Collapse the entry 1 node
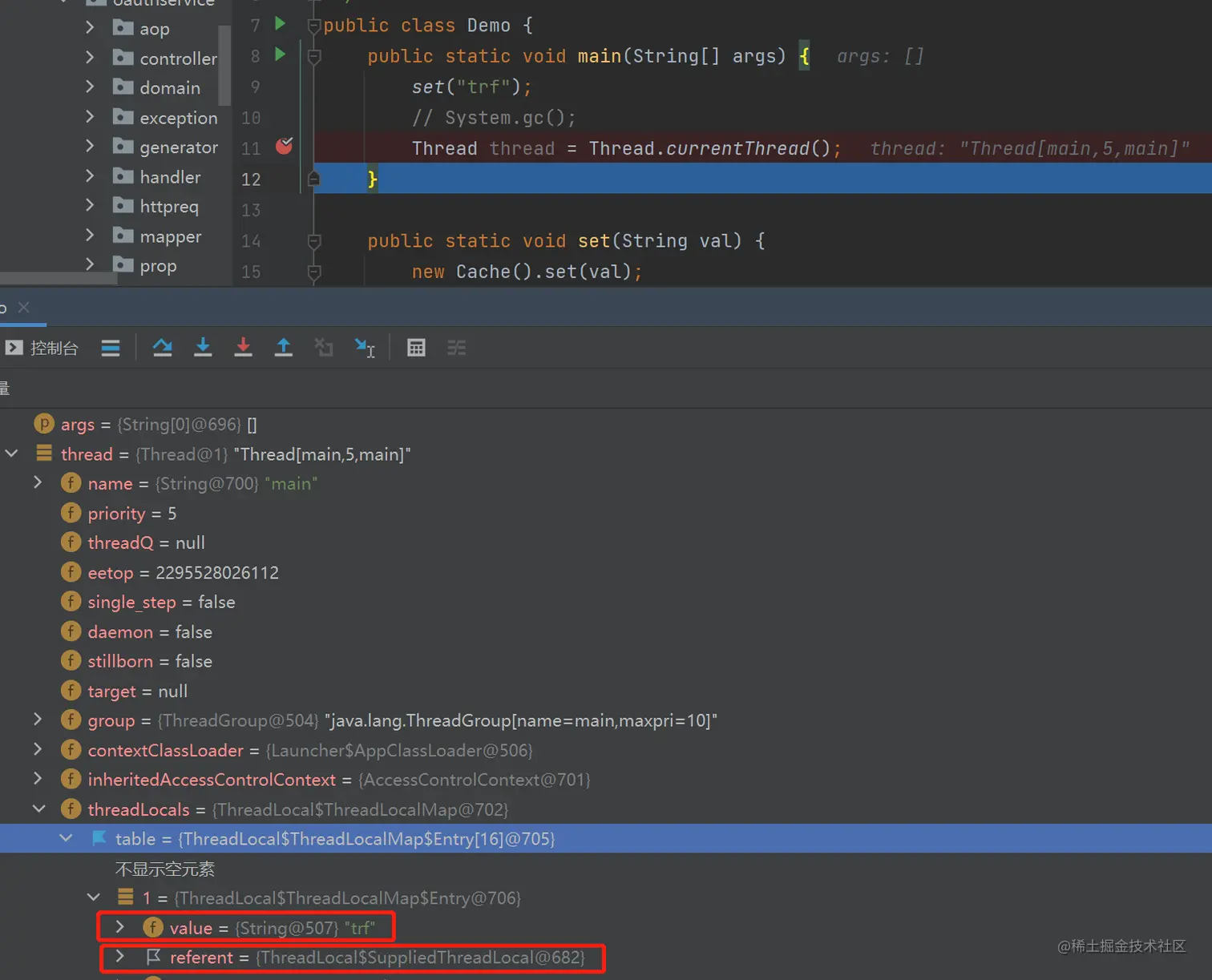Screen dimensions: 1212x980 [94, 897]
